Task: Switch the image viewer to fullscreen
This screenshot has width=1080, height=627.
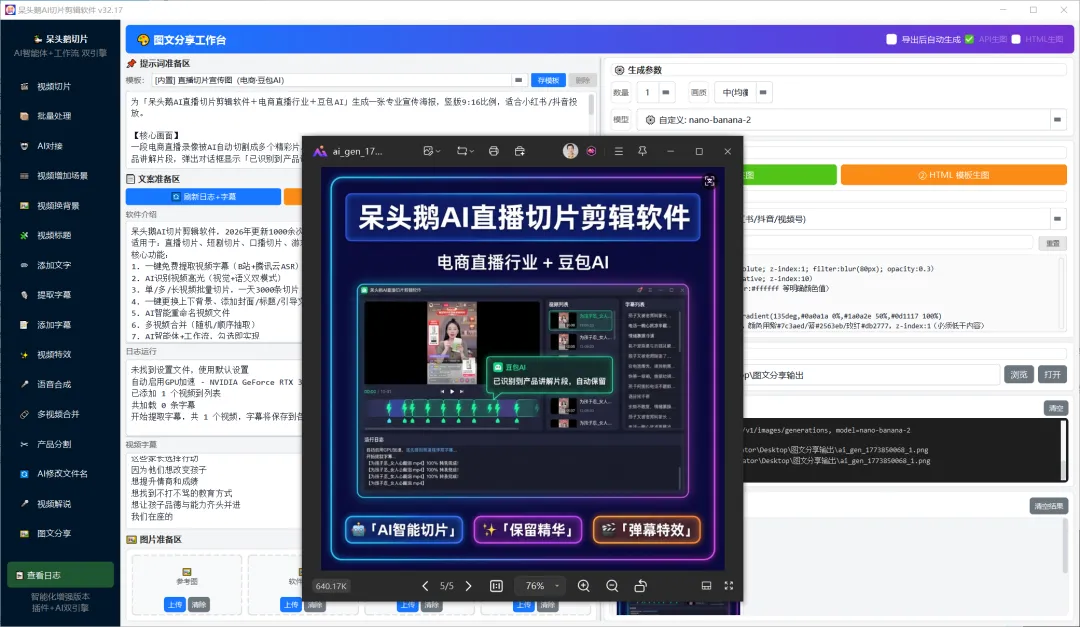Action: coord(729,586)
